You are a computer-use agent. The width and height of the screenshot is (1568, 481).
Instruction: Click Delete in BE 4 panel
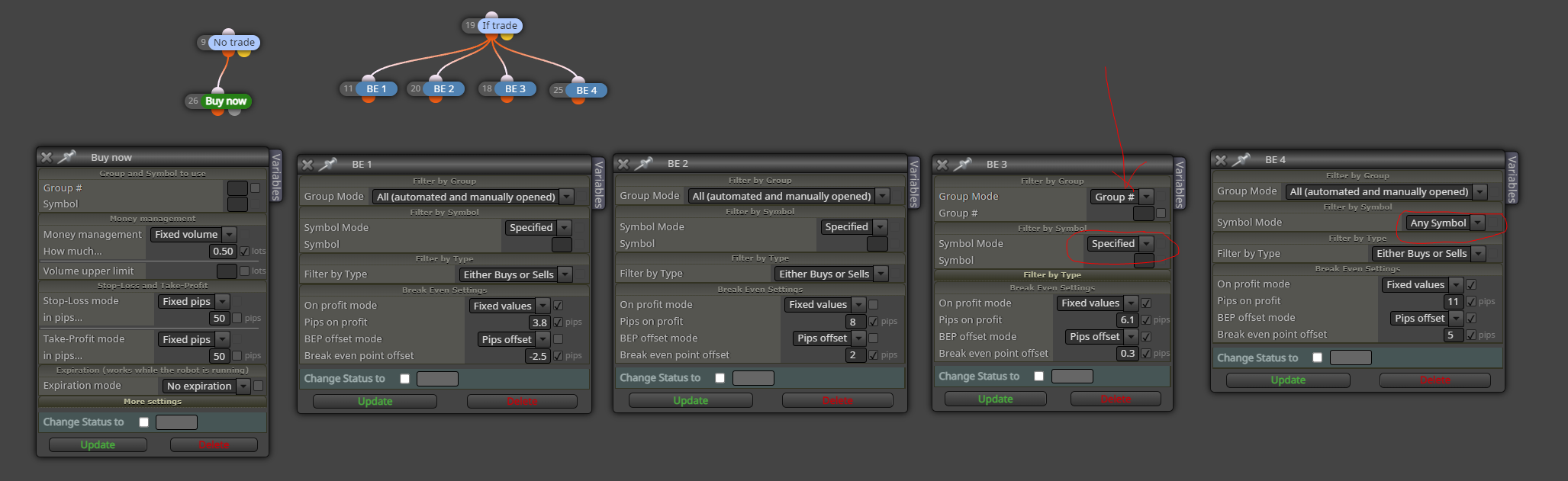(x=1434, y=380)
